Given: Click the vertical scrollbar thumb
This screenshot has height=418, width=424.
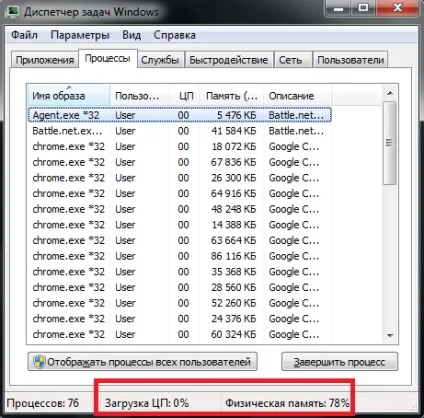Looking at the screenshot, I should tap(390, 143).
